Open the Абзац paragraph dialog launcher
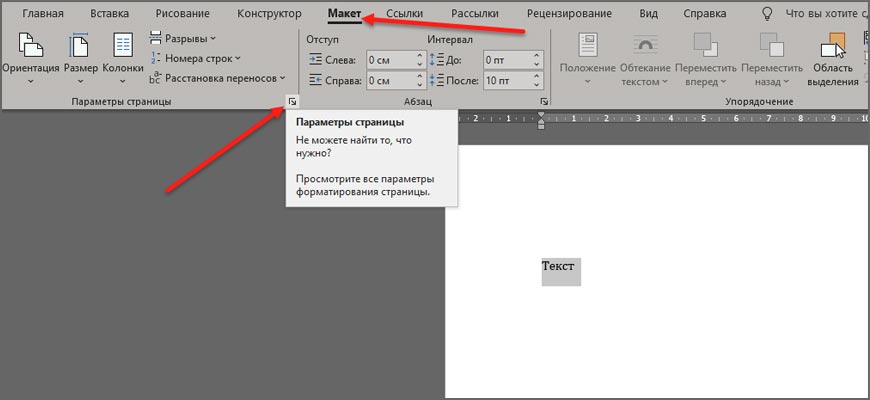This screenshot has height=400, width=870. [x=545, y=102]
